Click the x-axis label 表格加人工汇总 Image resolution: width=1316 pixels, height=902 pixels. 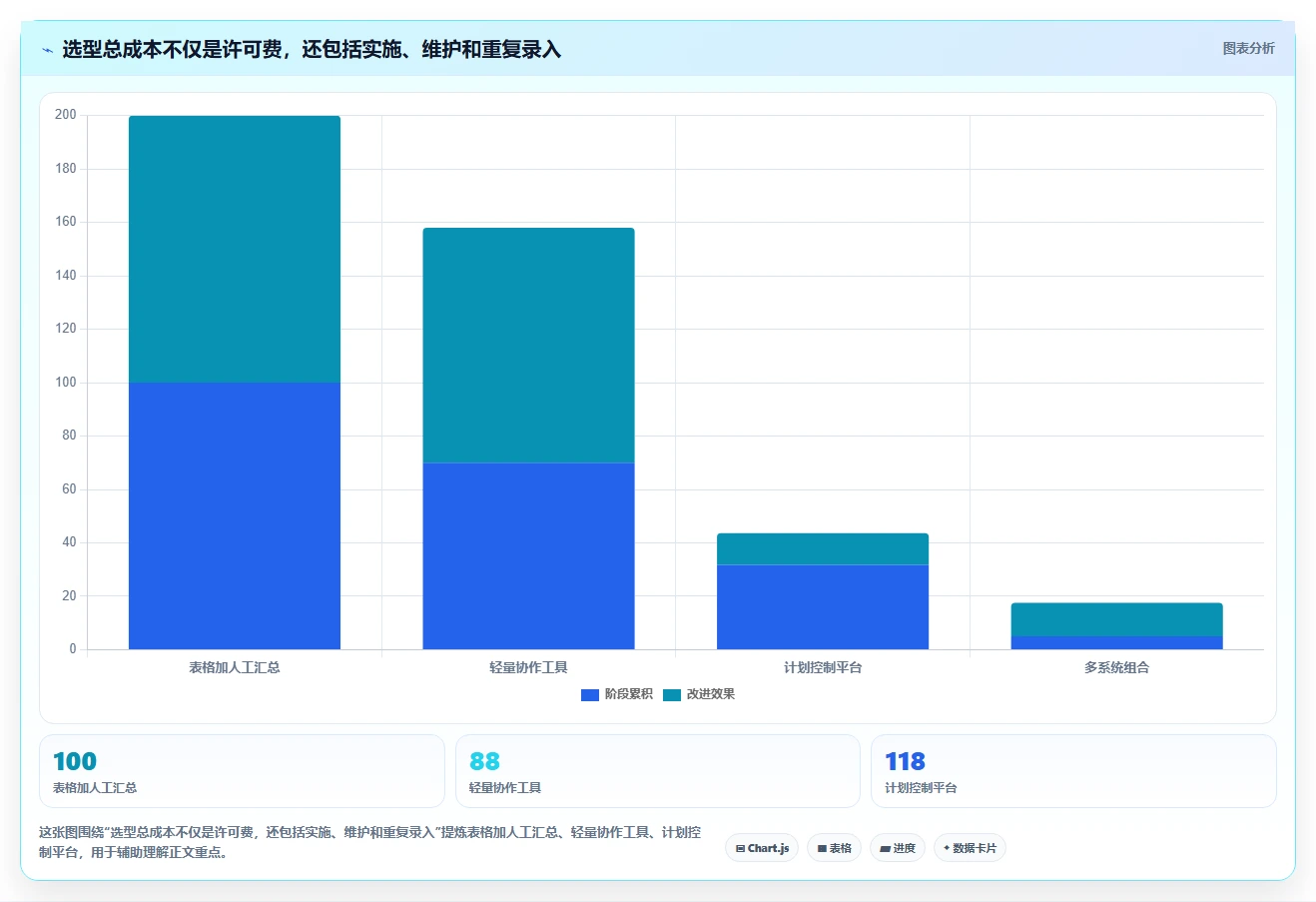[x=235, y=667]
